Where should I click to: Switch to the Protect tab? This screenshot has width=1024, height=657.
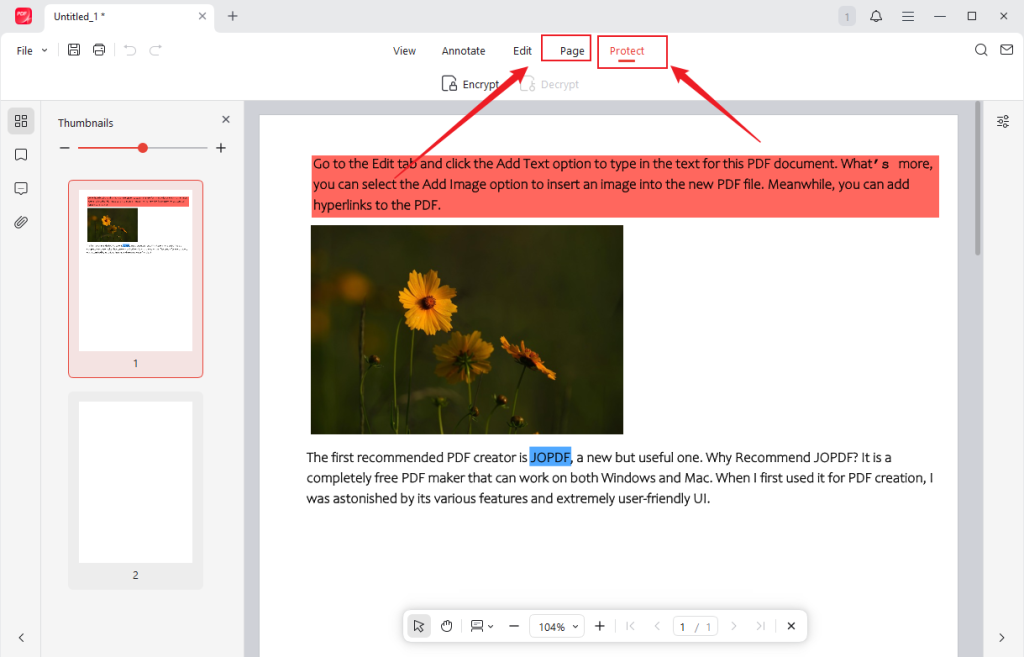coord(631,51)
